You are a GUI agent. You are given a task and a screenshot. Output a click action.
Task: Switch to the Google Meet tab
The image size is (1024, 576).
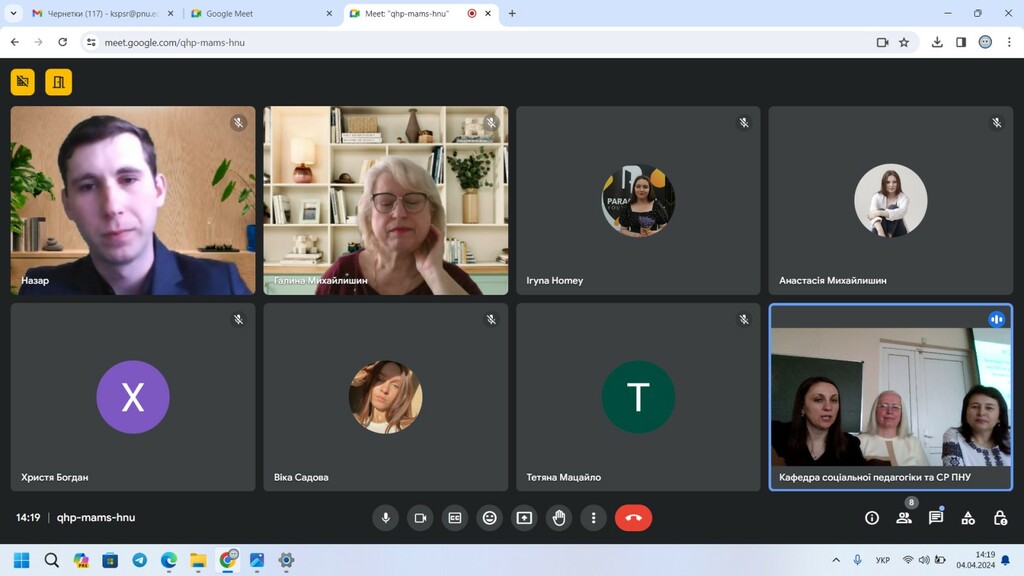click(258, 14)
